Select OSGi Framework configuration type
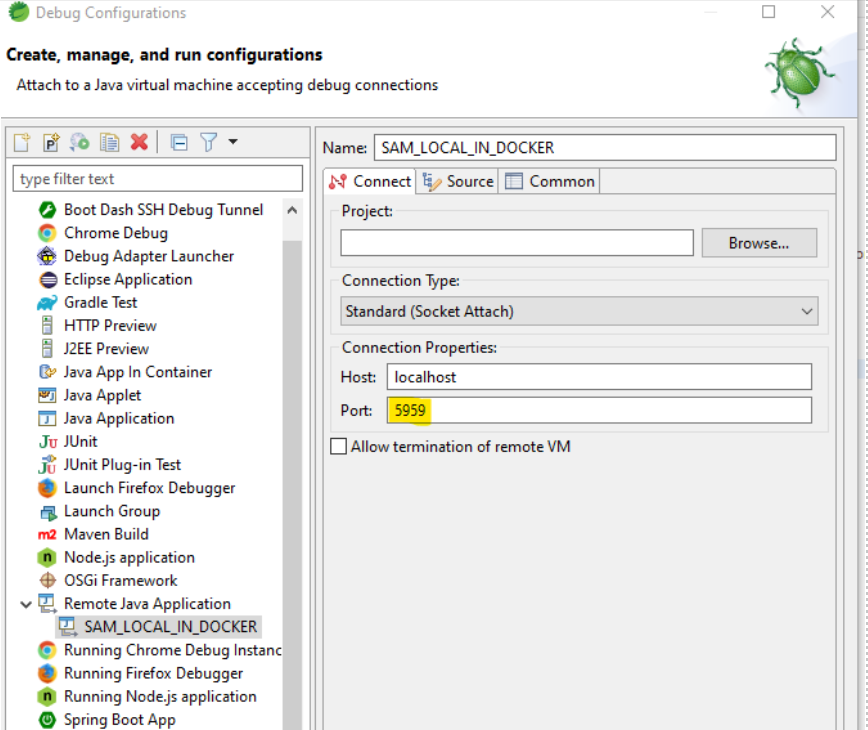The width and height of the screenshot is (868, 730). click(121, 581)
